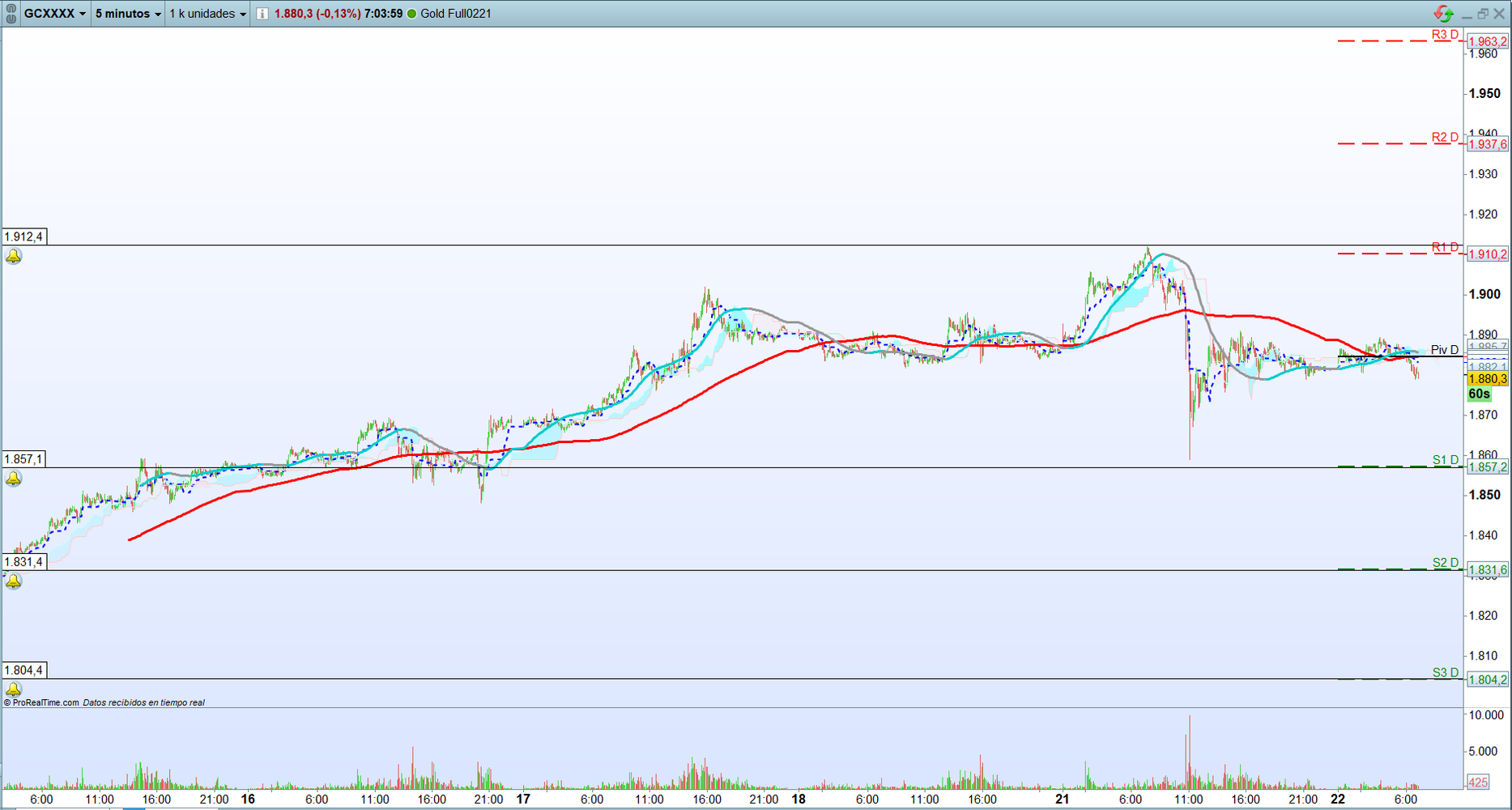Screen dimensions: 1512x810
Task: Click the green market status dot
Action: pos(411,14)
